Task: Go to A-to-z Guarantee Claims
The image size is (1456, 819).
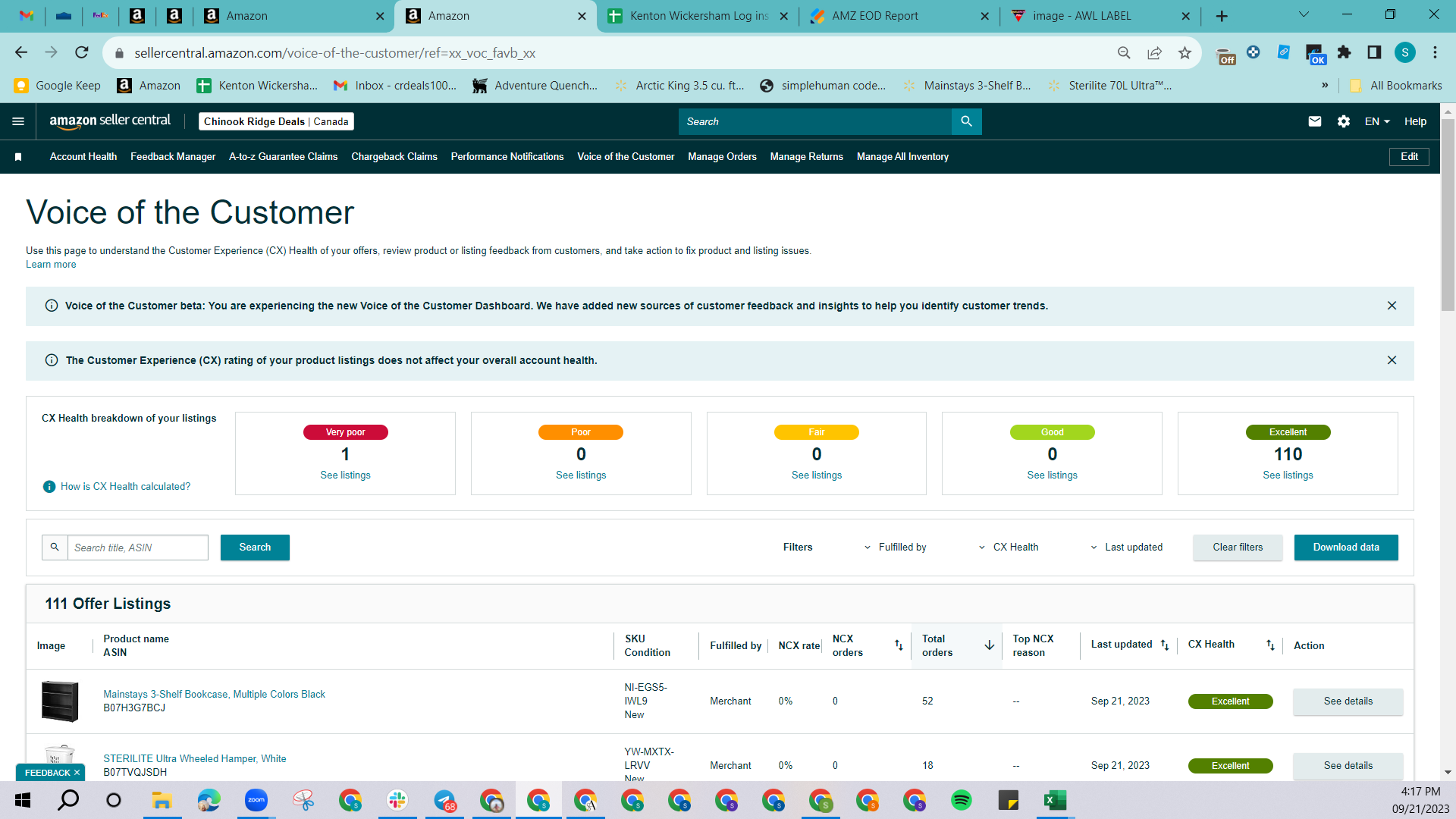Action: point(284,157)
